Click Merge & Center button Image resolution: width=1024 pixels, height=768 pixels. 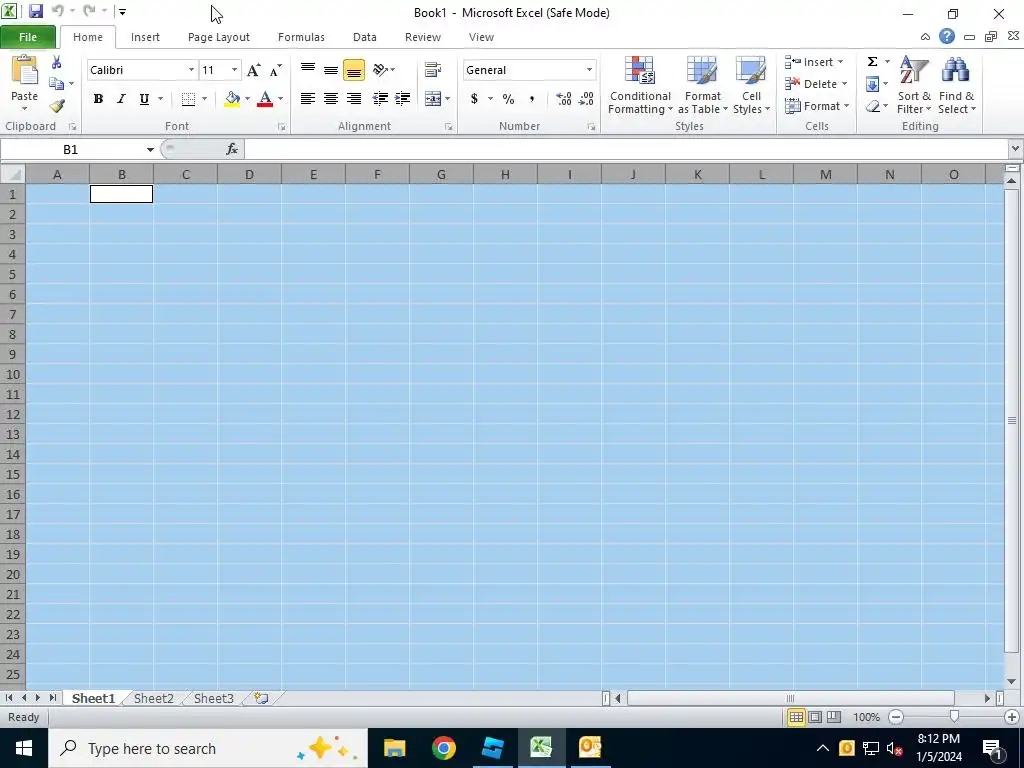432,99
